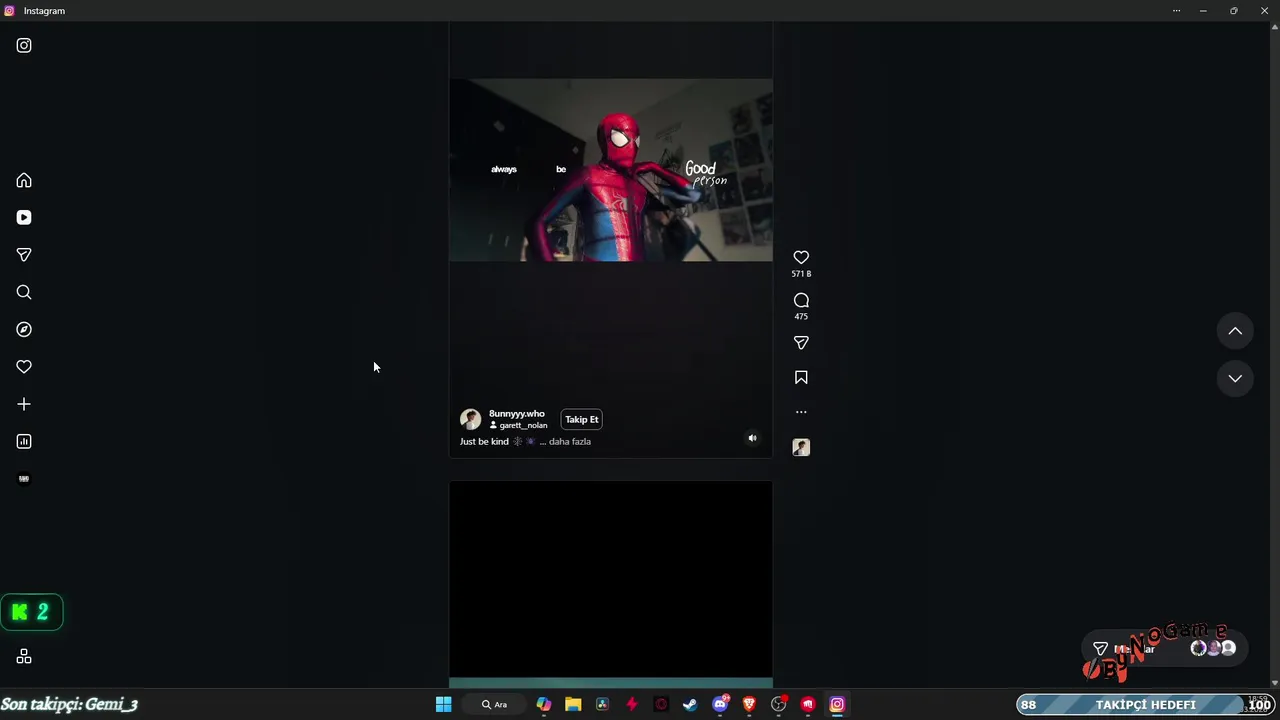Screen dimensions: 1280x720
Task: Open DaVinci Resolve from the taskbar
Action: tap(602, 704)
